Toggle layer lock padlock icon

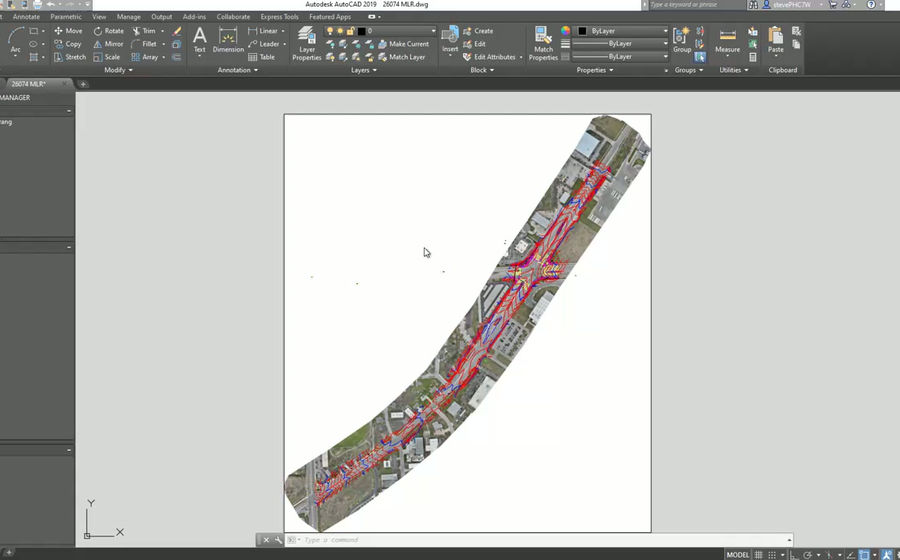click(x=350, y=31)
